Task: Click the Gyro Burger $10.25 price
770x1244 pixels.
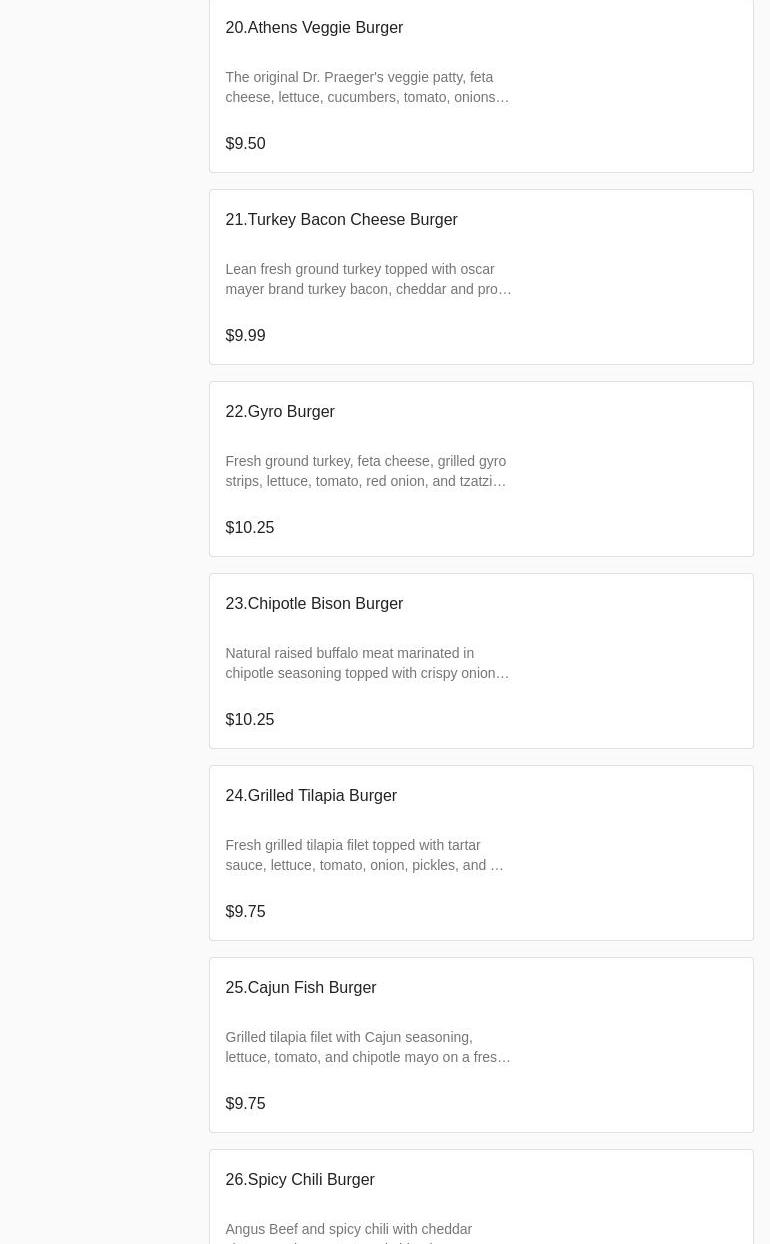Action: coord(249,528)
